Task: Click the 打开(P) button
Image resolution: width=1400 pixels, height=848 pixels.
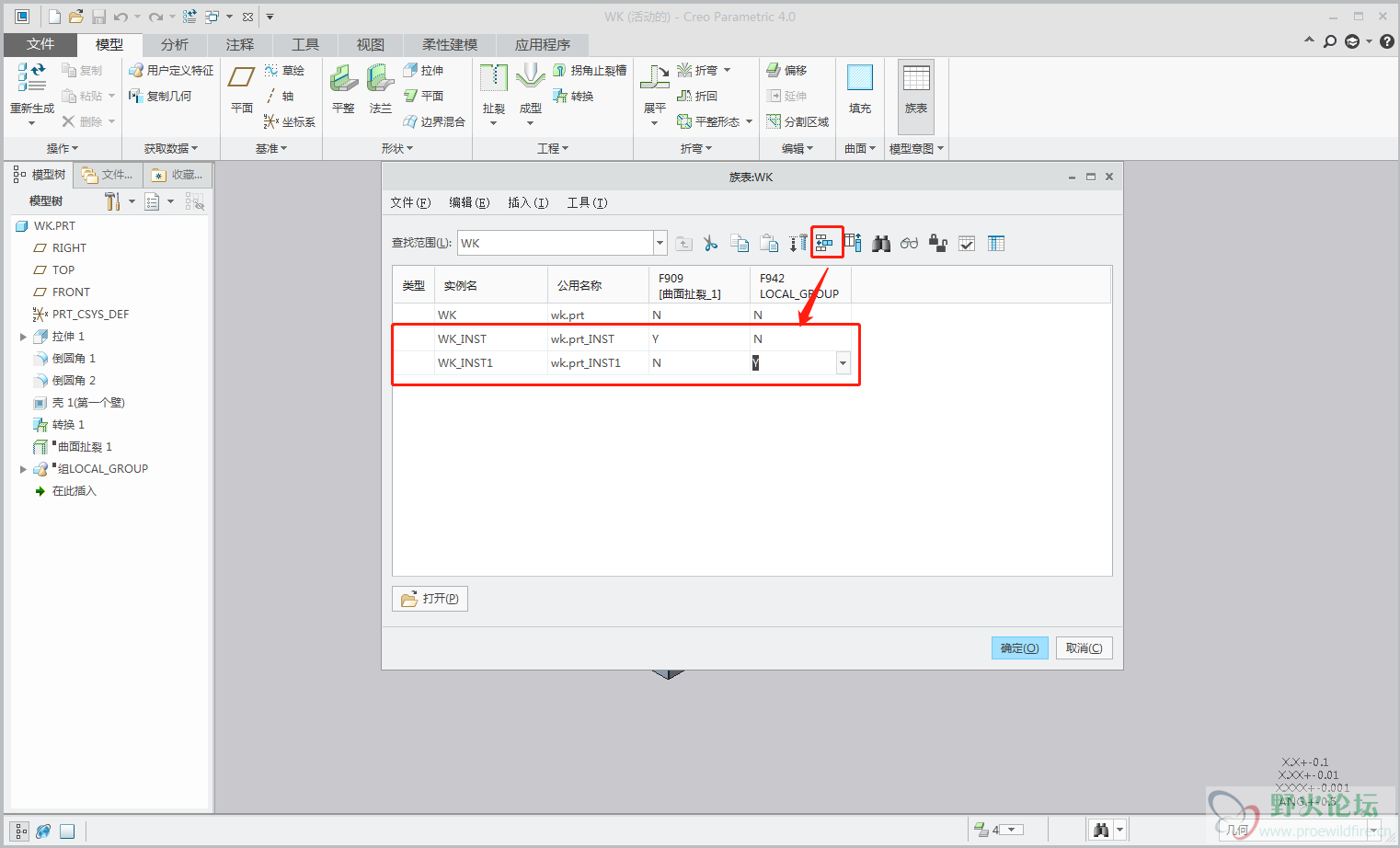Action: point(430,599)
